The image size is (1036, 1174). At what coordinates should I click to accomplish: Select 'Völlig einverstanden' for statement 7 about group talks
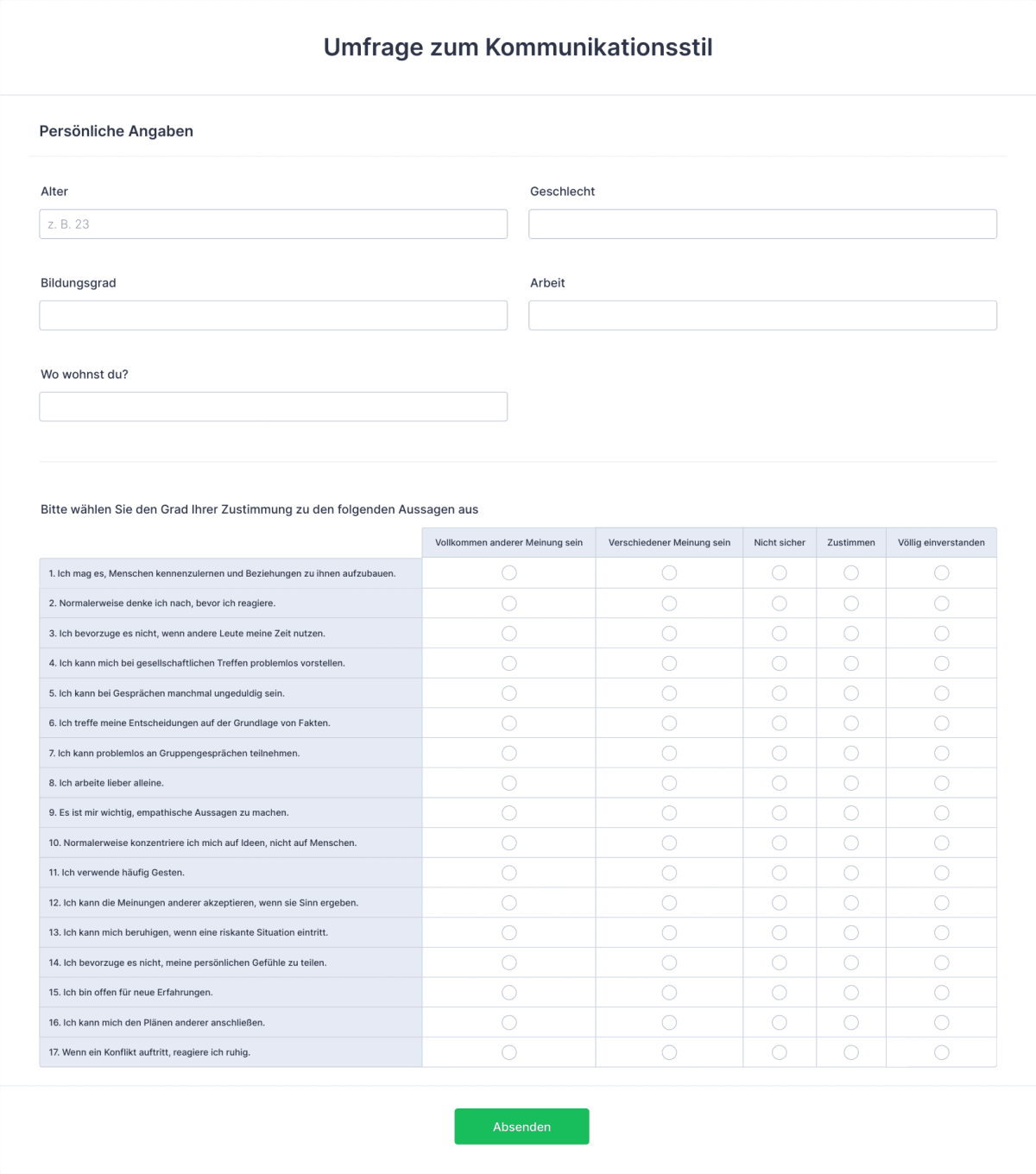tap(940, 752)
